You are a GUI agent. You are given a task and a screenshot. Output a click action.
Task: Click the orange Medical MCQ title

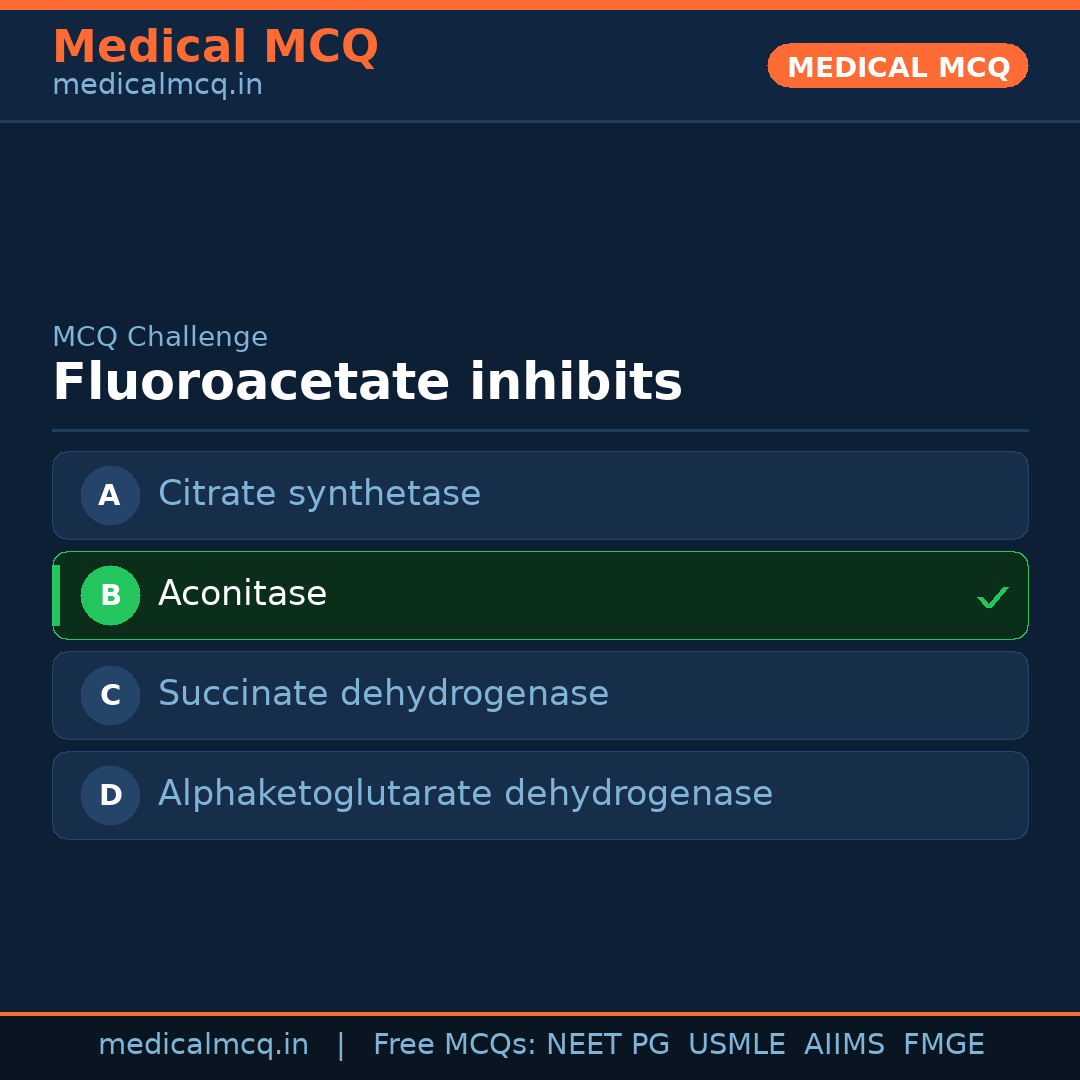tap(215, 47)
